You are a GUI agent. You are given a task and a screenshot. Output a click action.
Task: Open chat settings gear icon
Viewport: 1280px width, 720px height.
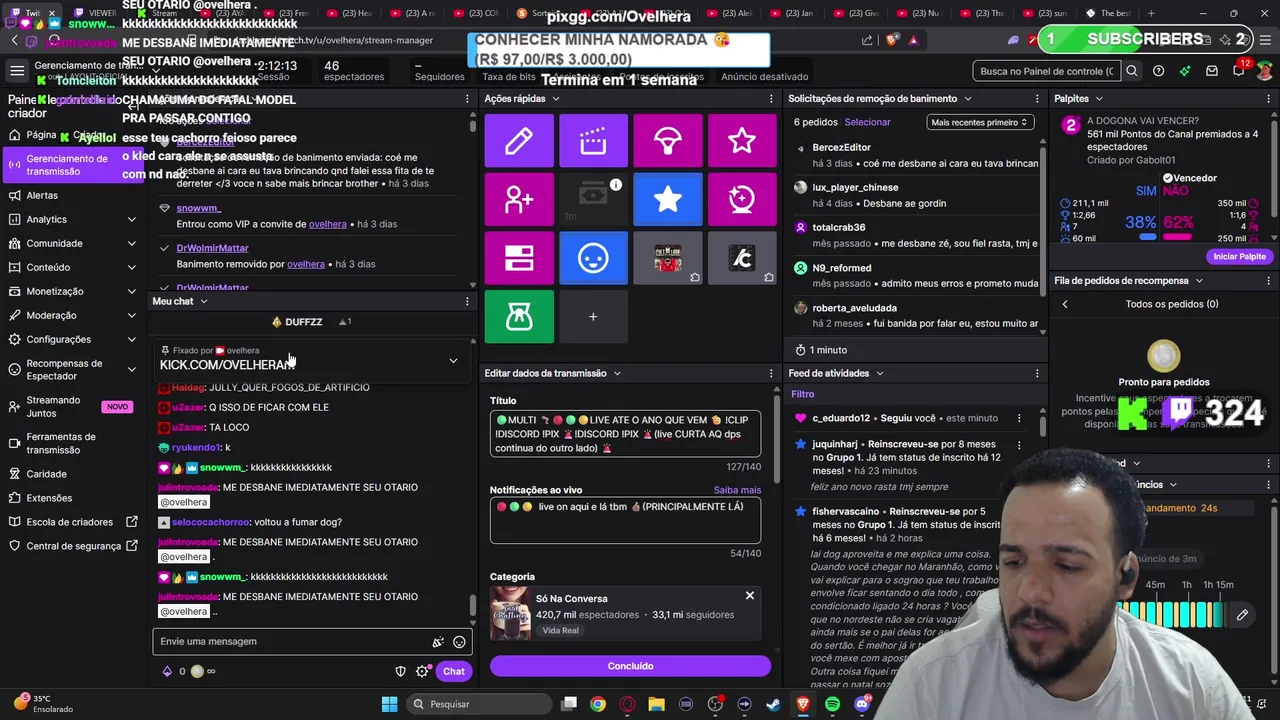point(422,671)
